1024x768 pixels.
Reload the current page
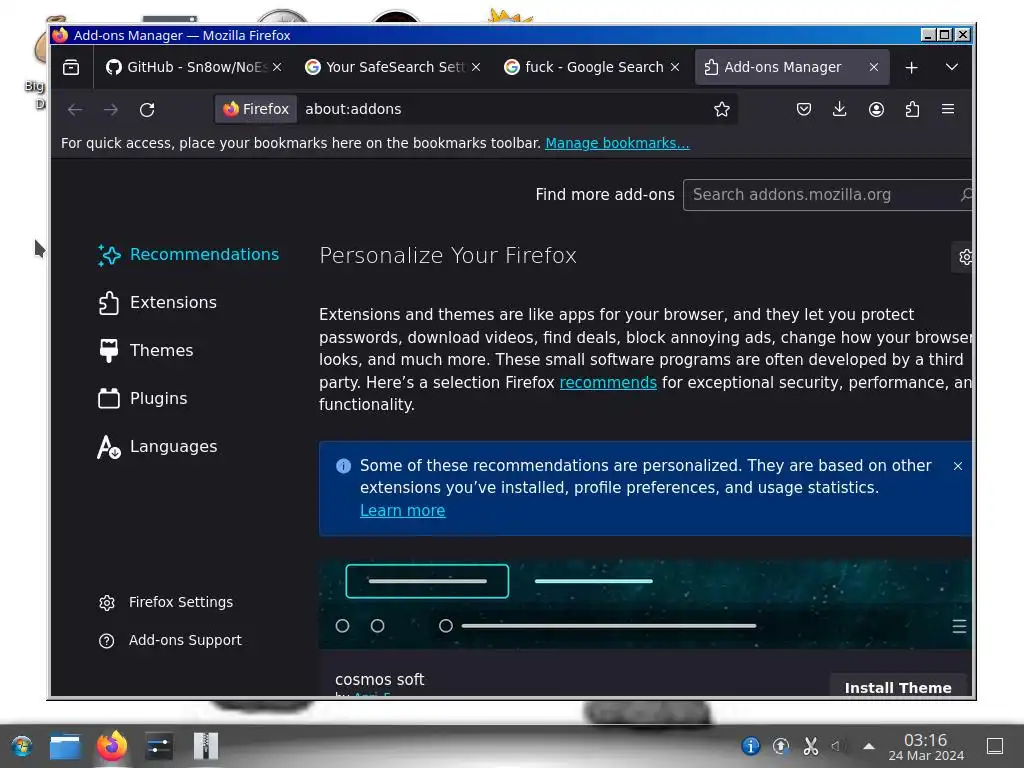pos(147,110)
